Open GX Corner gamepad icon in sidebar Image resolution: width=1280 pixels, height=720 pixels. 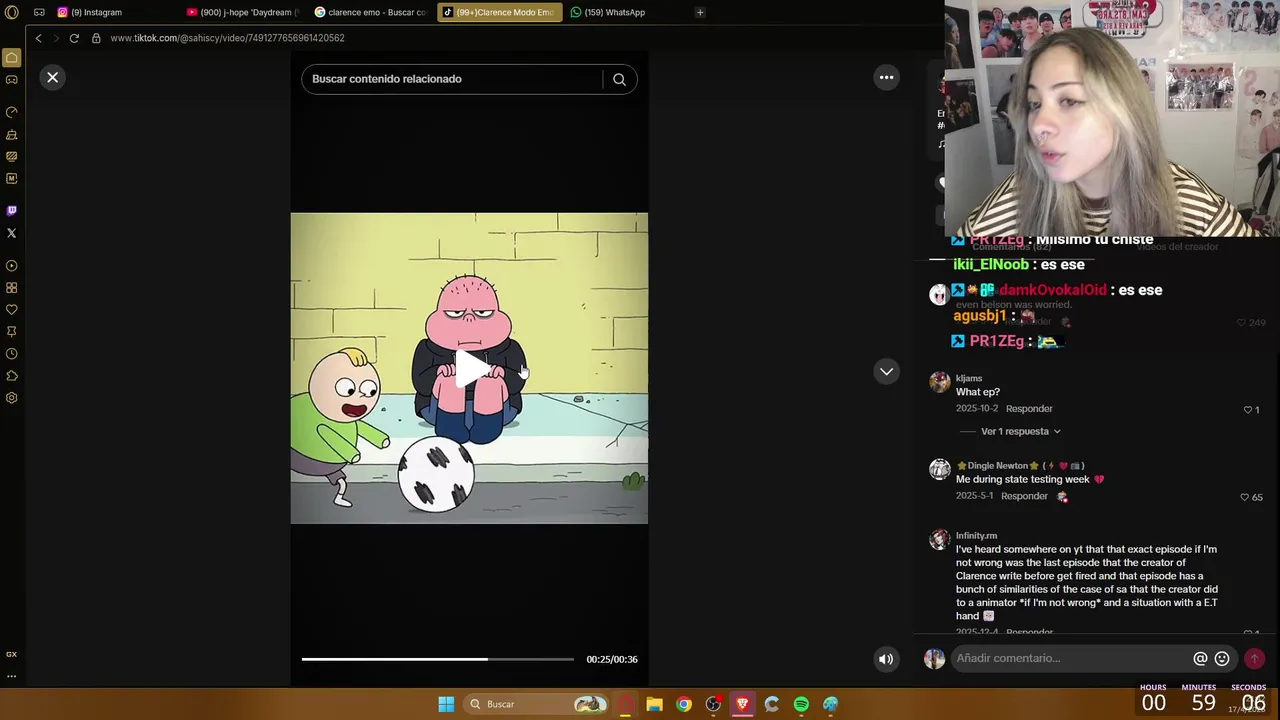coord(11,80)
